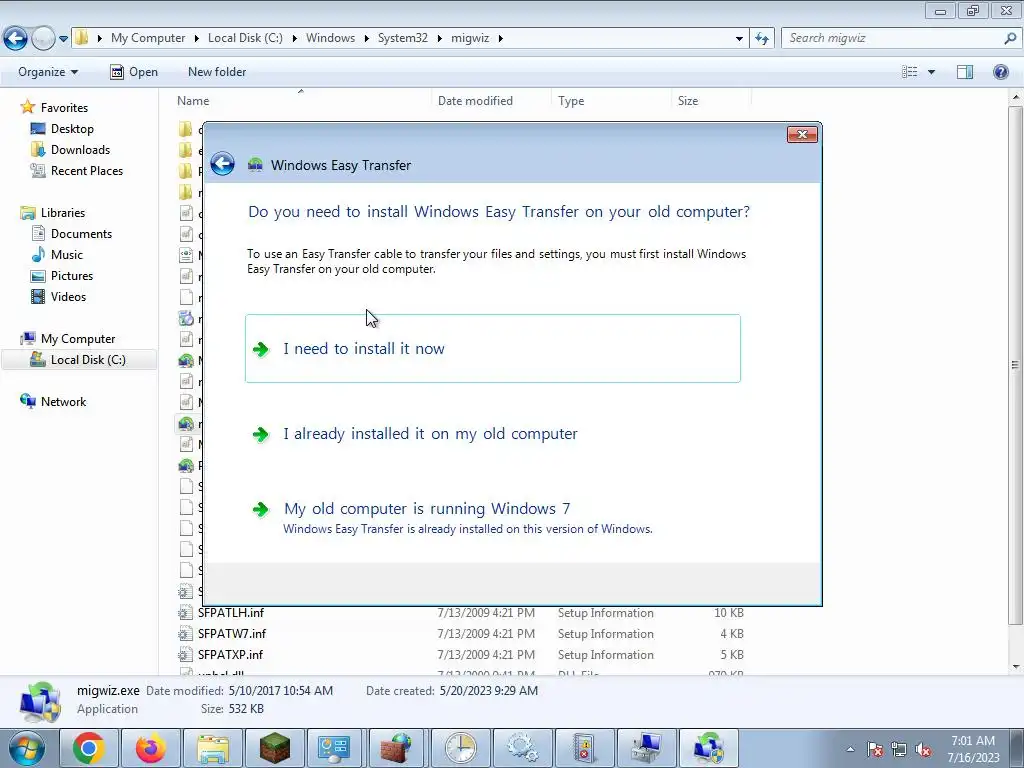Choose My old computer is running Windows 7
Screen dimensions: 1024x768
click(x=452, y=518)
